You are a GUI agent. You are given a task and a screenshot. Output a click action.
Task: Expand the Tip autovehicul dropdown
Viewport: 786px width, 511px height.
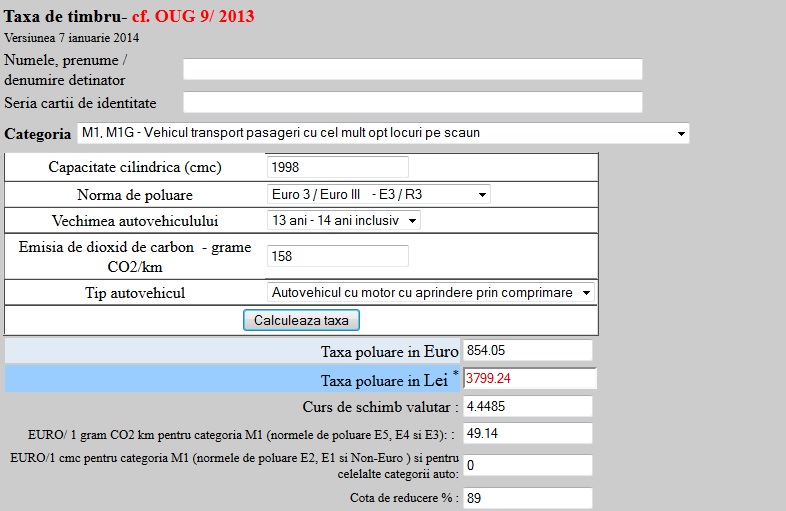[x=431, y=292]
